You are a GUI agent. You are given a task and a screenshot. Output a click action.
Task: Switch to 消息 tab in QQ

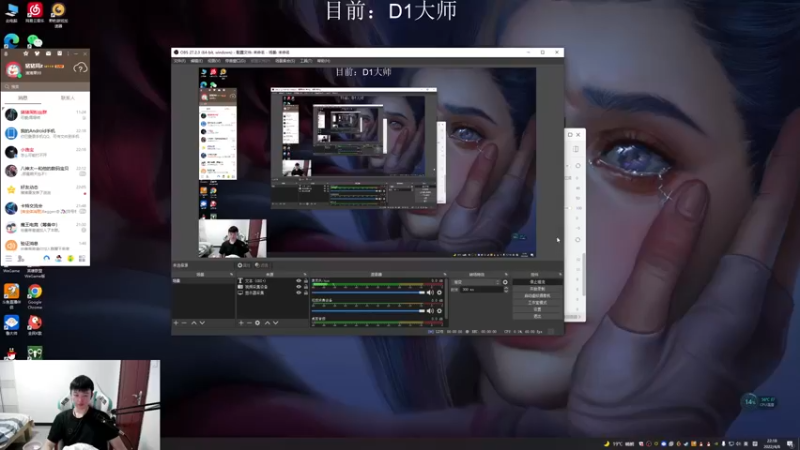point(23,98)
